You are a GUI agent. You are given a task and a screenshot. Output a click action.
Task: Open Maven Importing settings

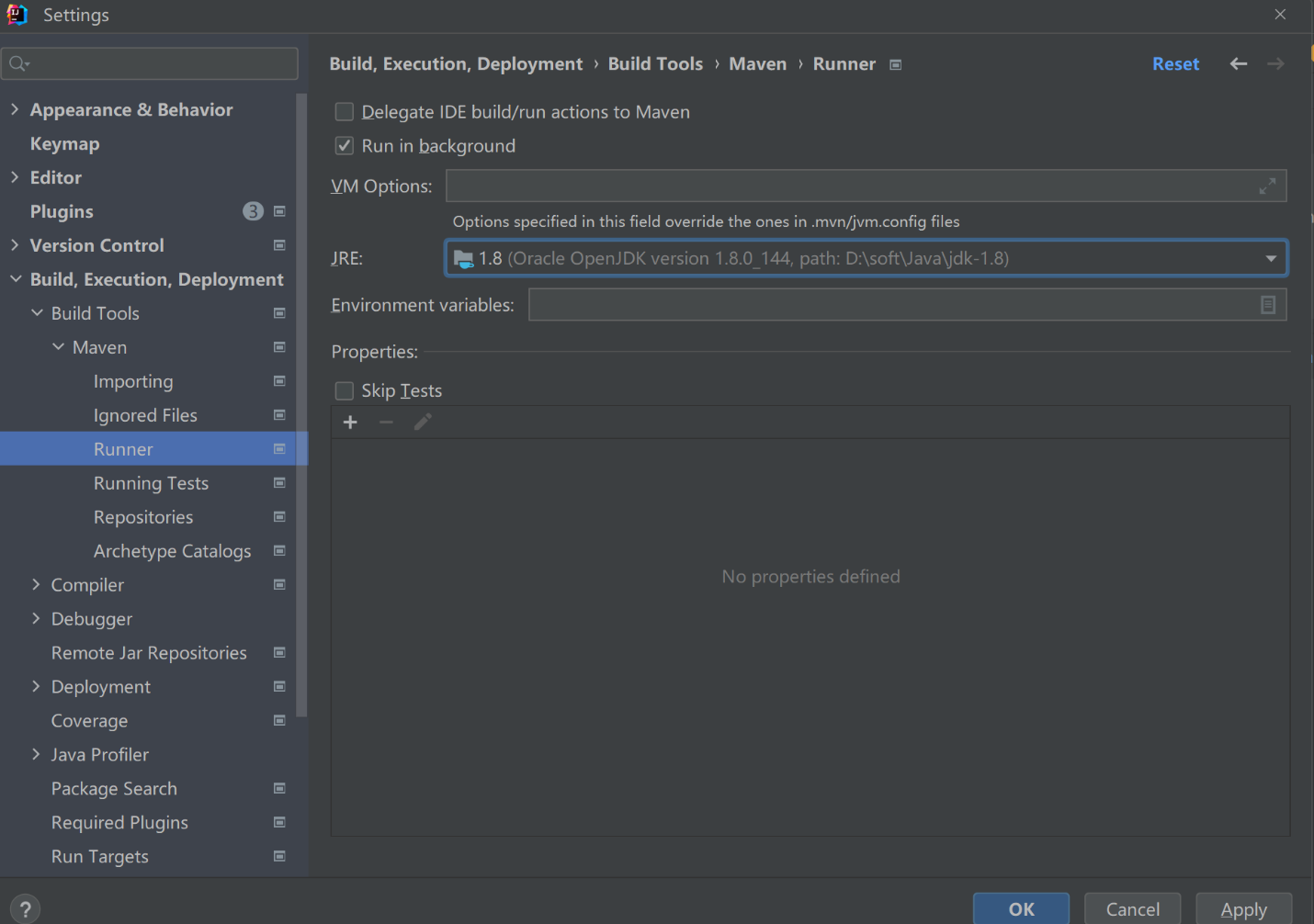click(133, 382)
